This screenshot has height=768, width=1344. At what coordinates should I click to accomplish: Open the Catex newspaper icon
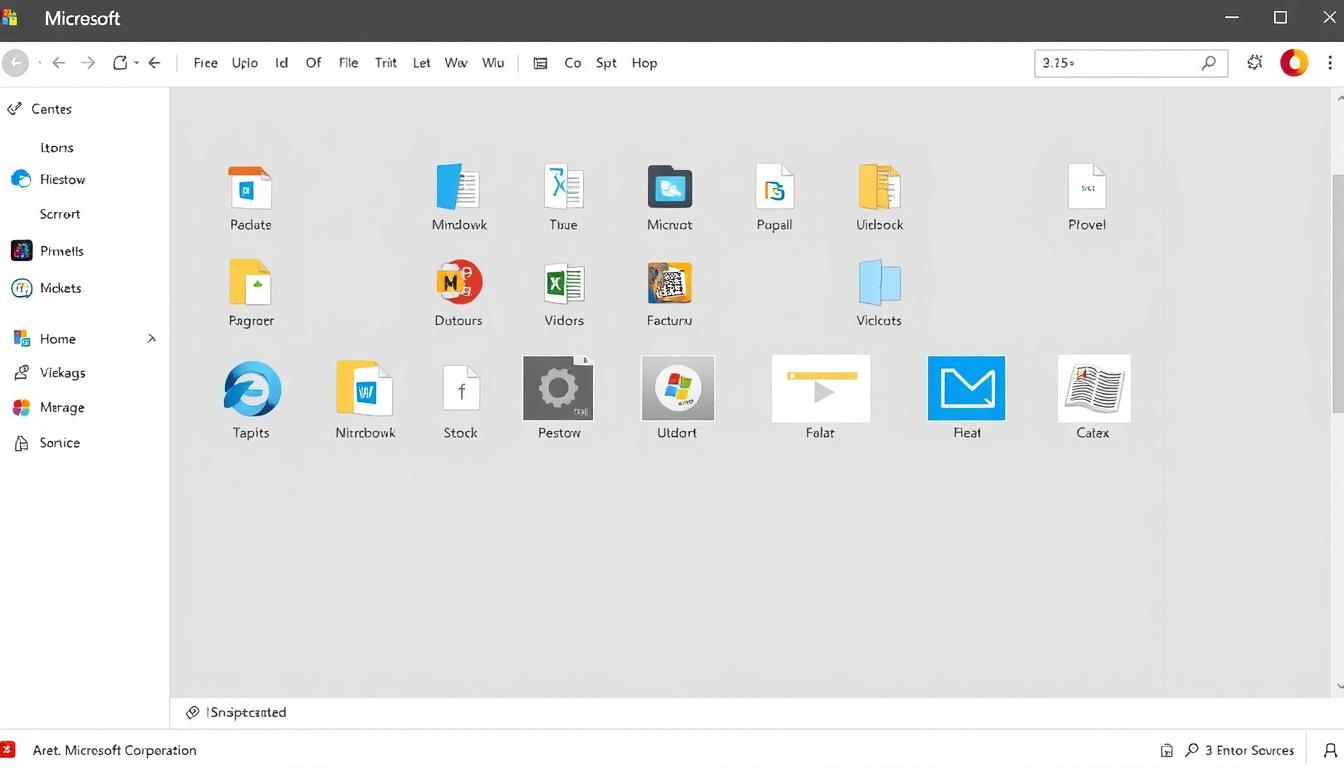tap(1094, 388)
